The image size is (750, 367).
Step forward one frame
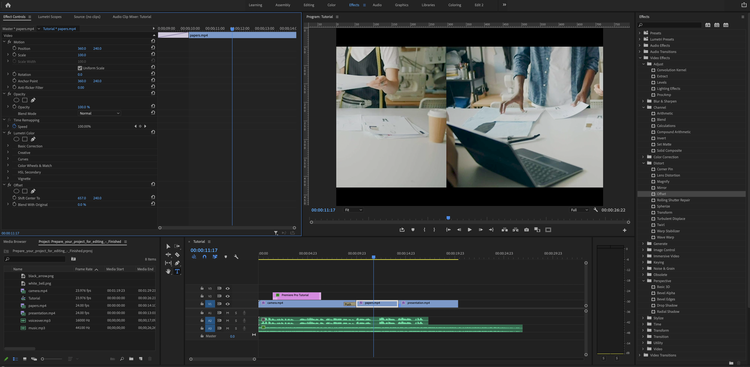[x=480, y=230]
